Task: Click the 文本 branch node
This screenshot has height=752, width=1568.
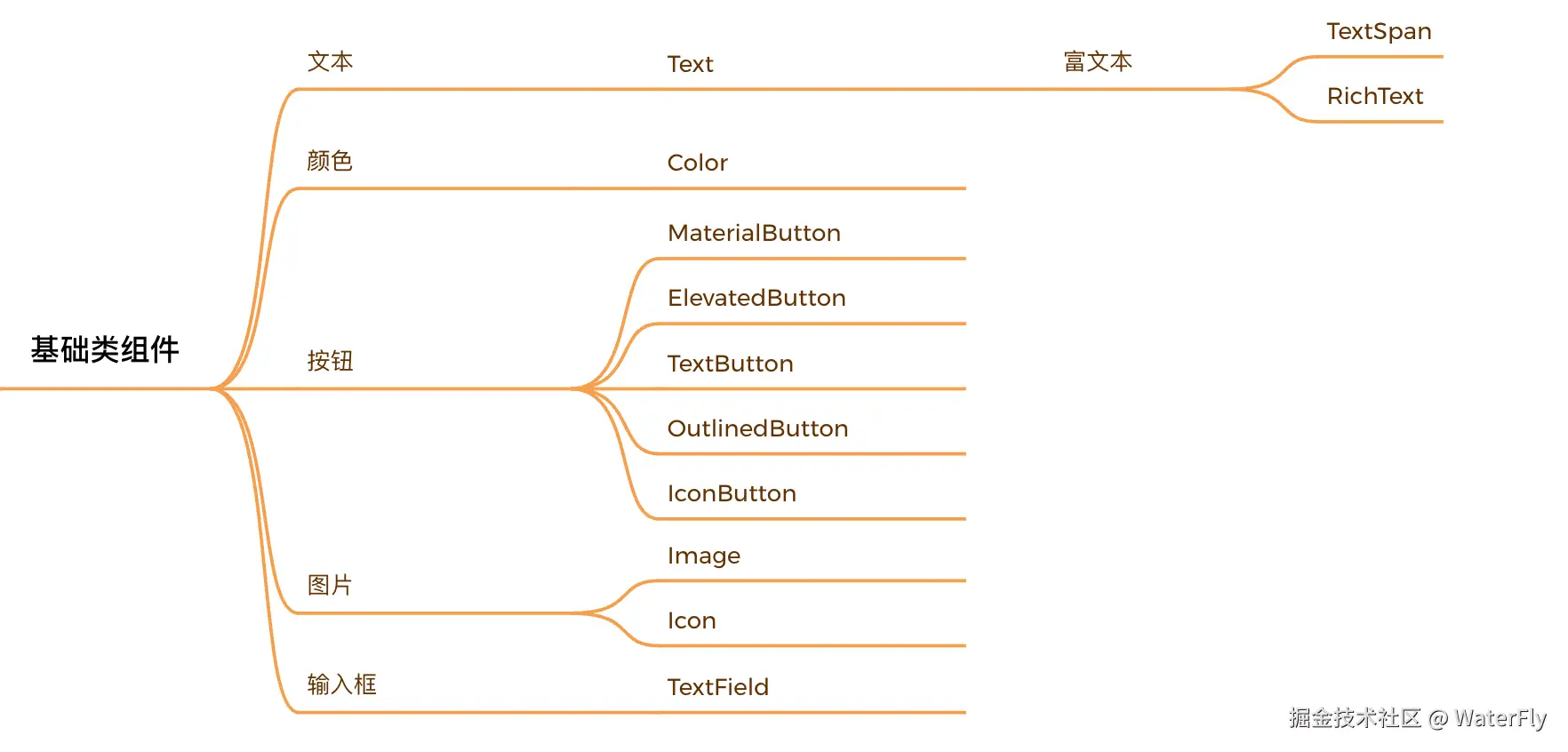Action: pos(330,62)
